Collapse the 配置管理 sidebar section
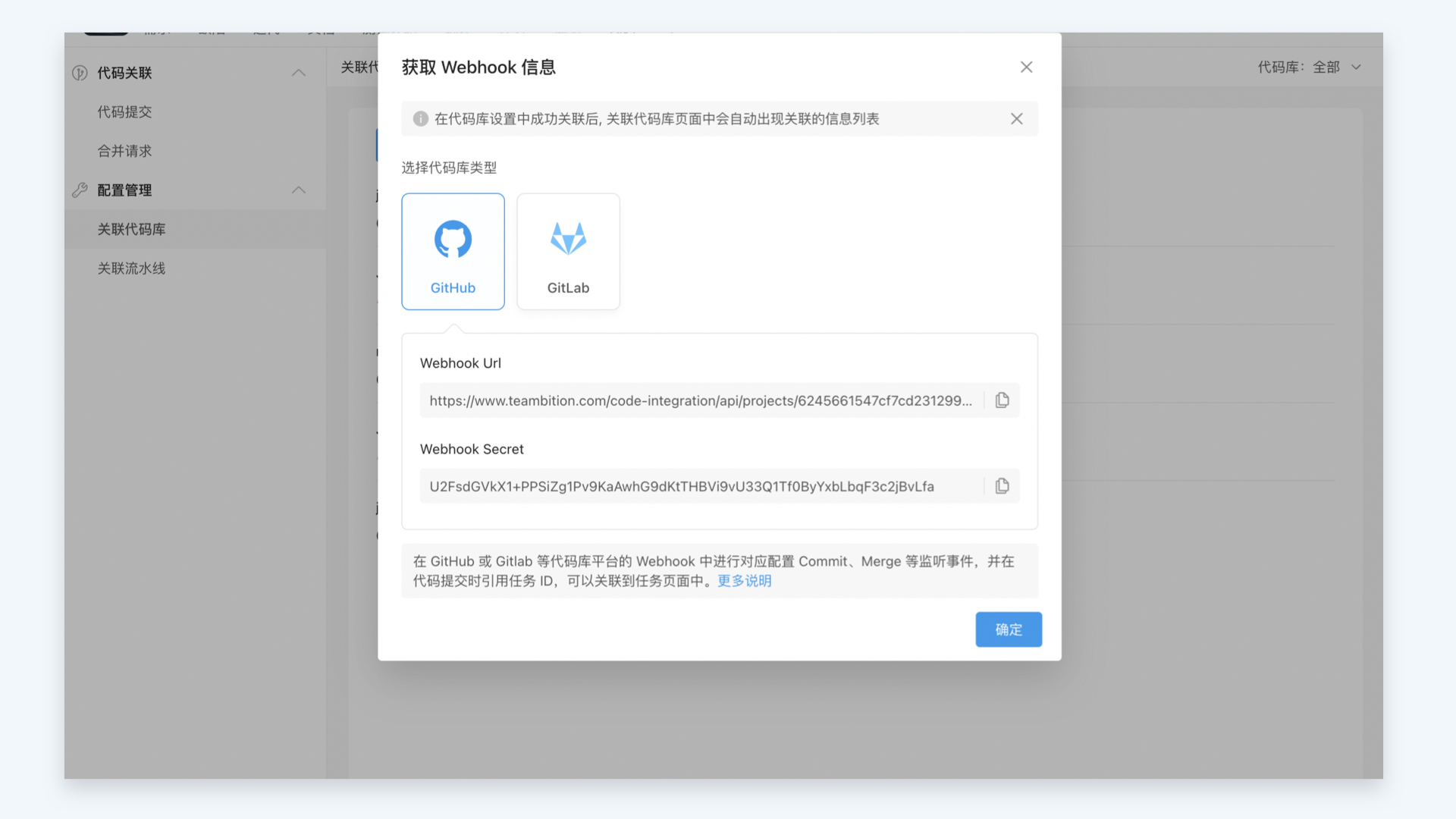Viewport: 1456px width, 819px height. pos(298,190)
